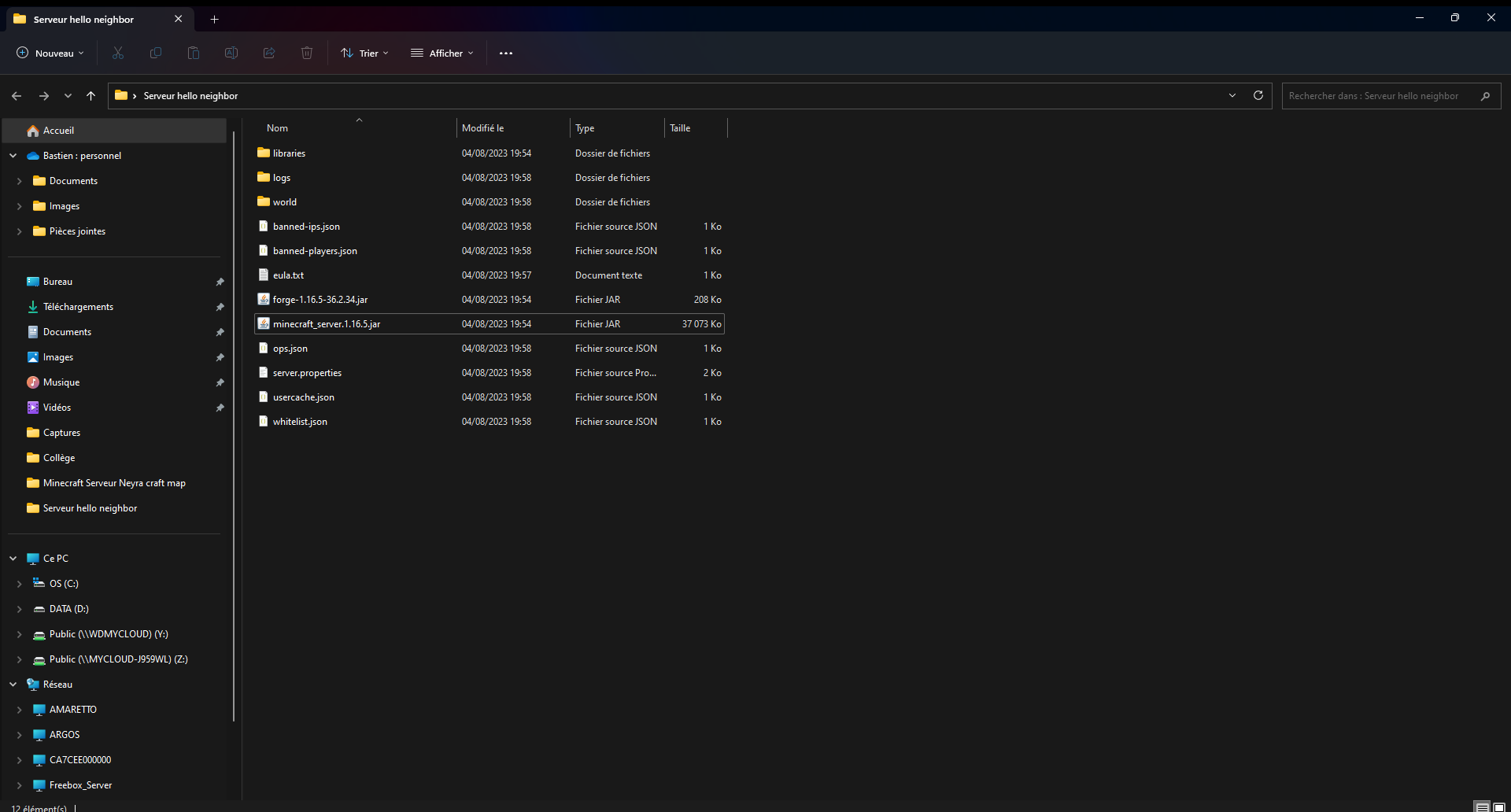Click pin icon next to Vidéos
The width and height of the screenshot is (1511, 812).
220,408
